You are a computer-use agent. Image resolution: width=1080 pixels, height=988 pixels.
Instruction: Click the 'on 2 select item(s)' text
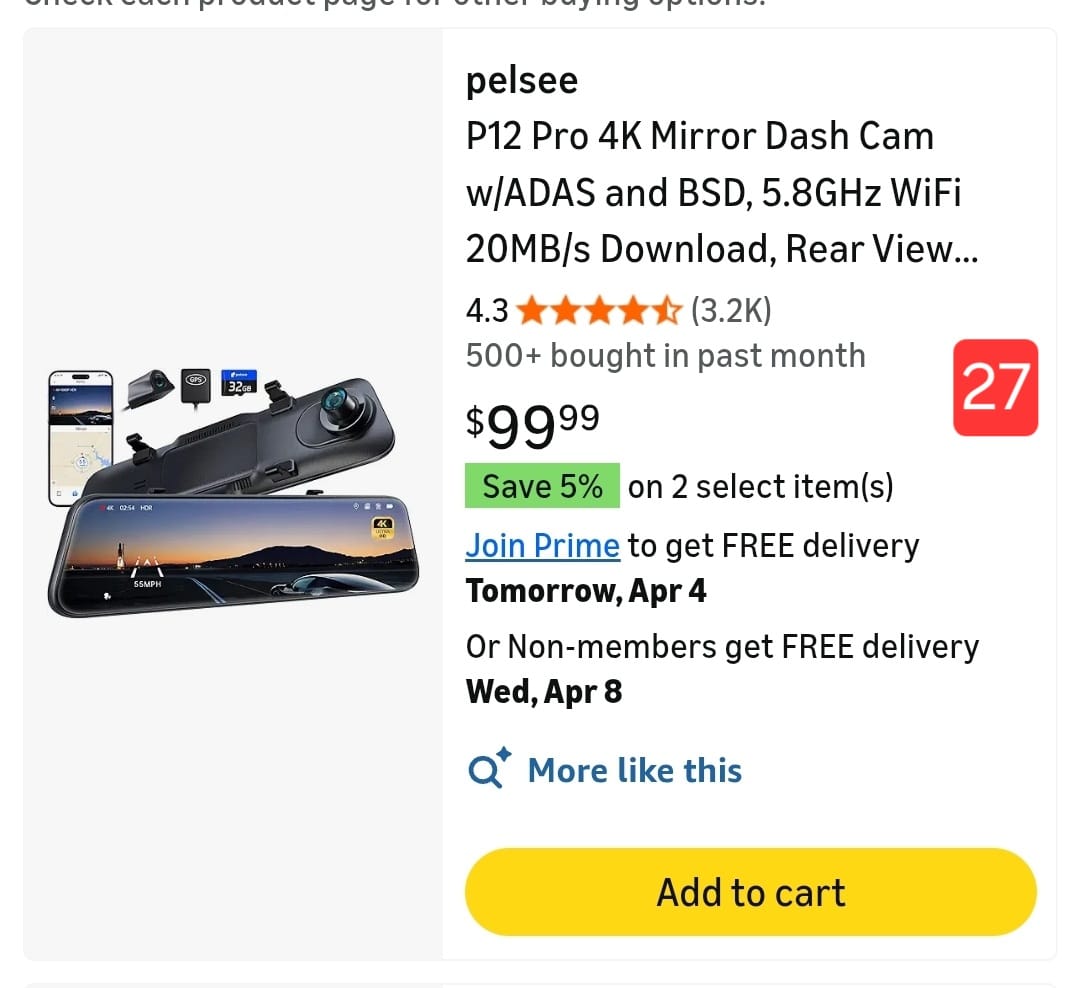(760, 487)
